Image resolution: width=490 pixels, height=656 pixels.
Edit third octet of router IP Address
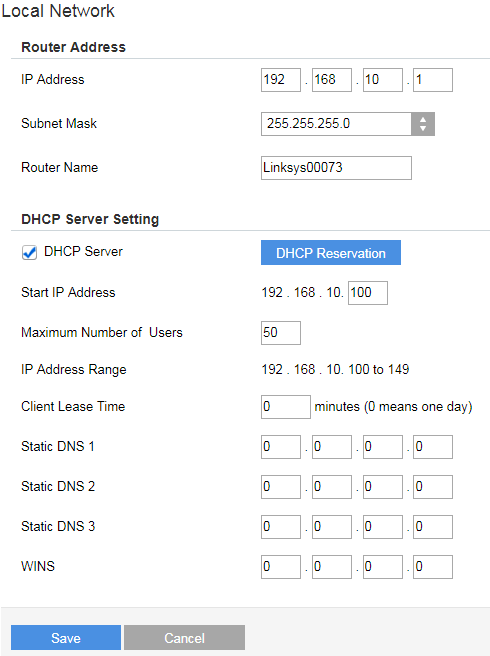382,80
